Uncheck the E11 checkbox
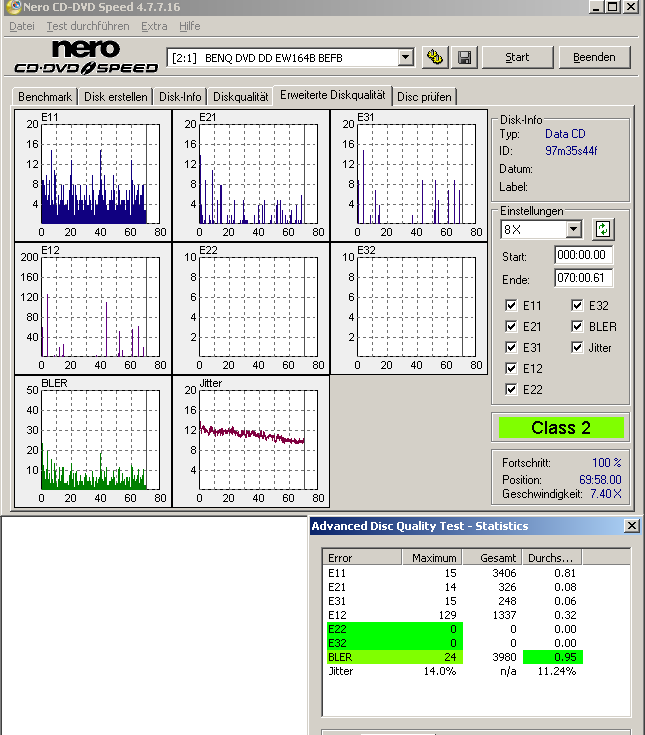 pyautogui.click(x=512, y=306)
